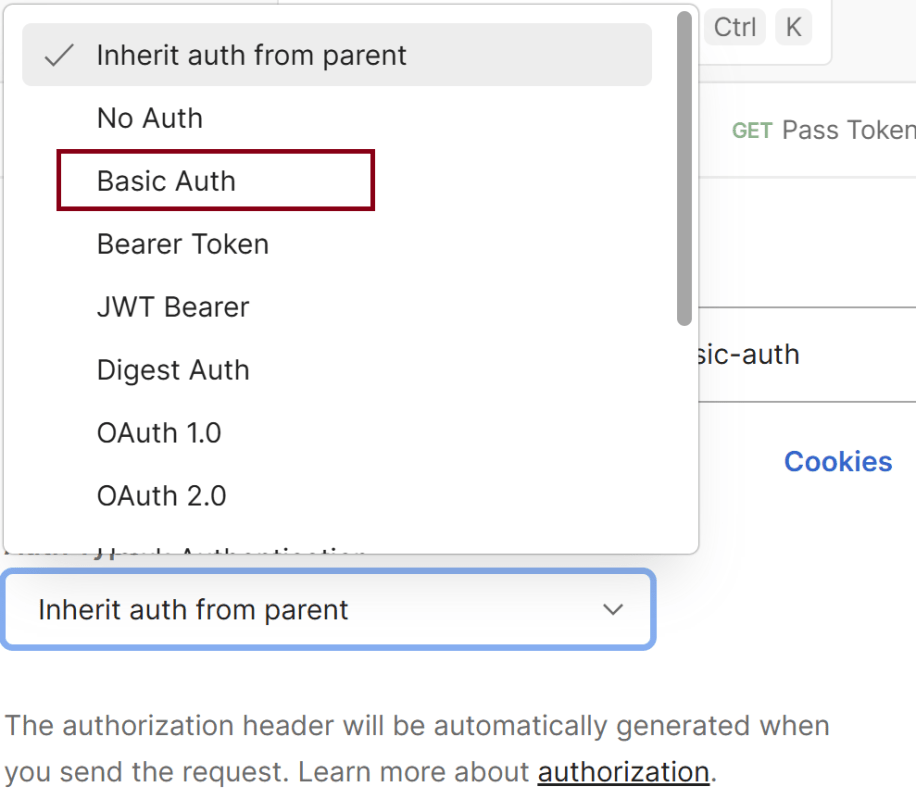Open the authorization help link
The width and height of the screenshot is (916, 799).
(x=623, y=772)
